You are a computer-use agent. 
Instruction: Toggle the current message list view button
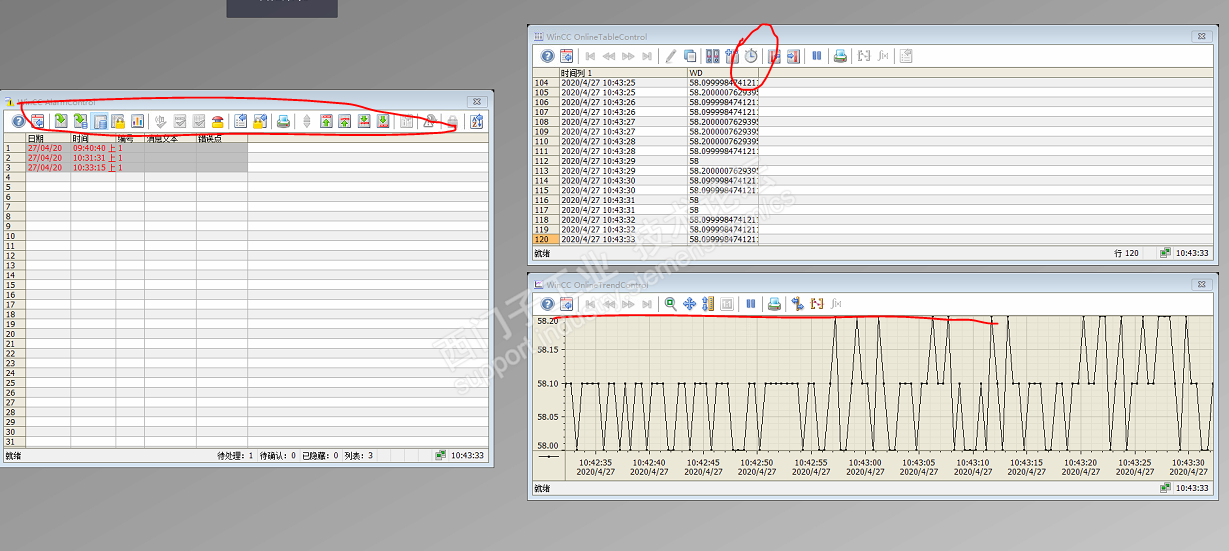(x=60, y=121)
